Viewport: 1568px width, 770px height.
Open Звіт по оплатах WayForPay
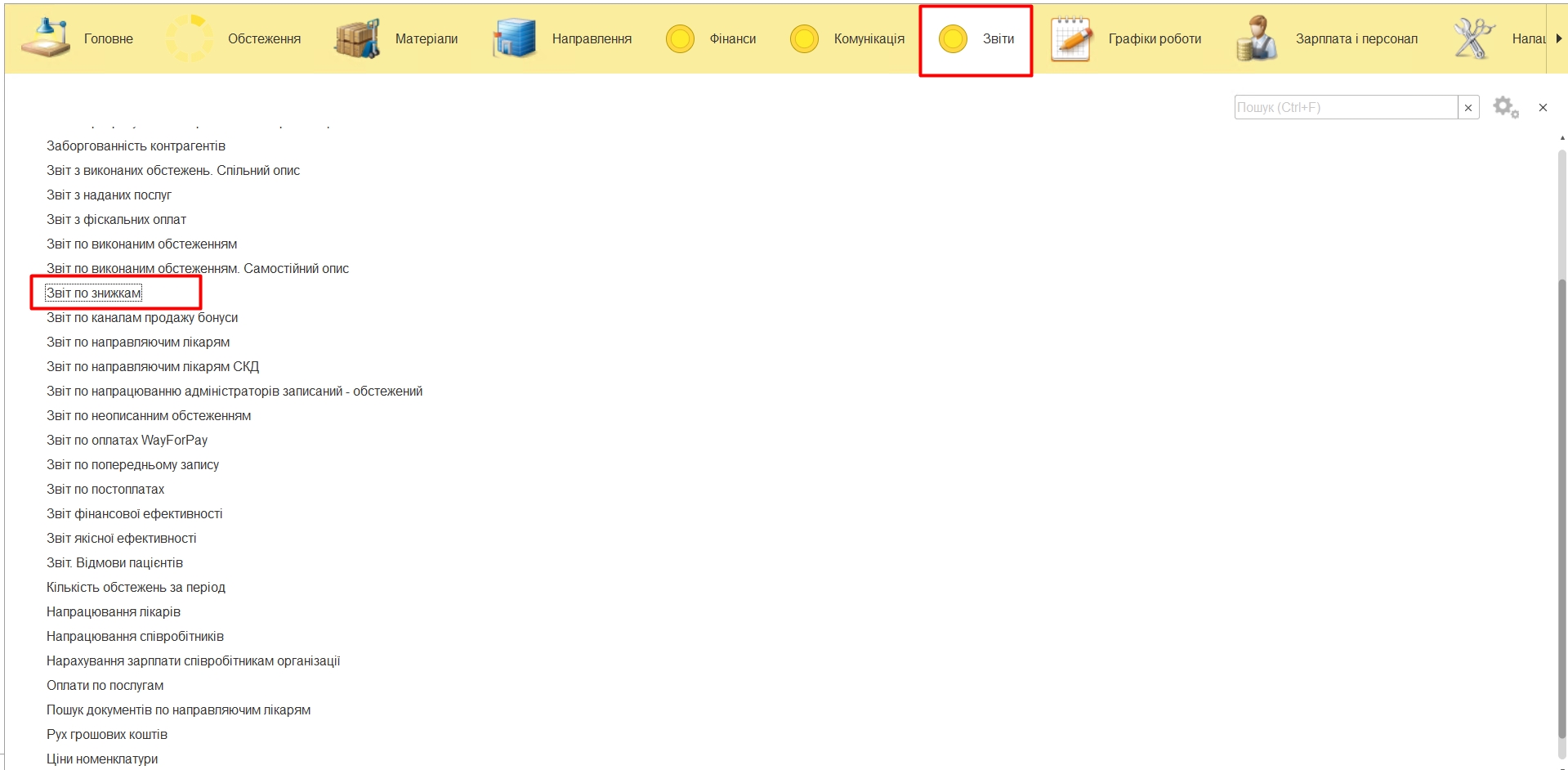[127, 441]
